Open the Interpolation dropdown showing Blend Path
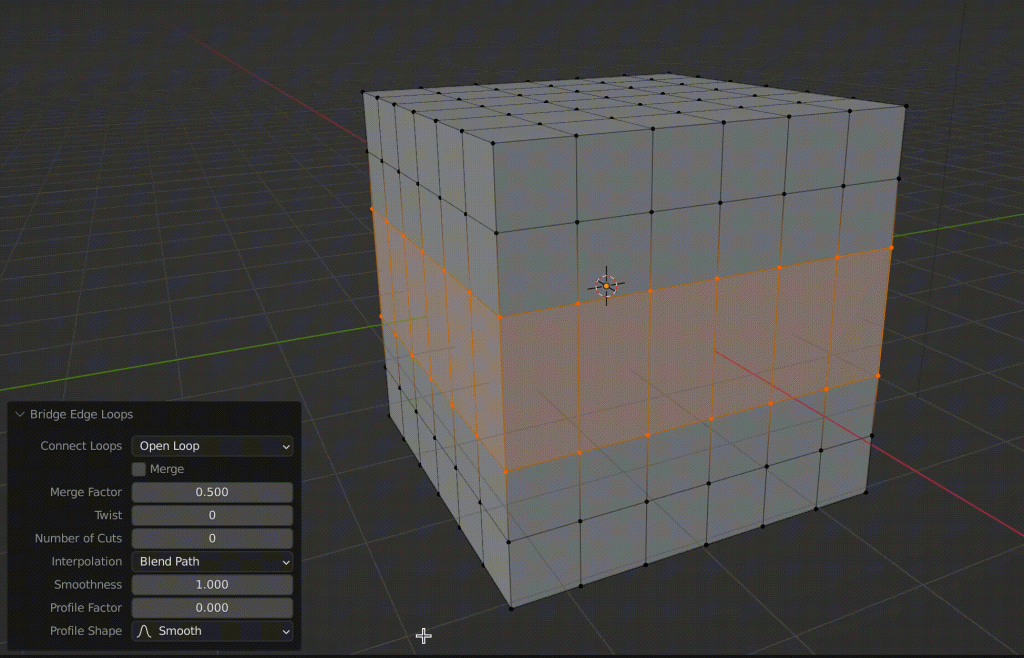The width and height of the screenshot is (1024, 658). [212, 561]
